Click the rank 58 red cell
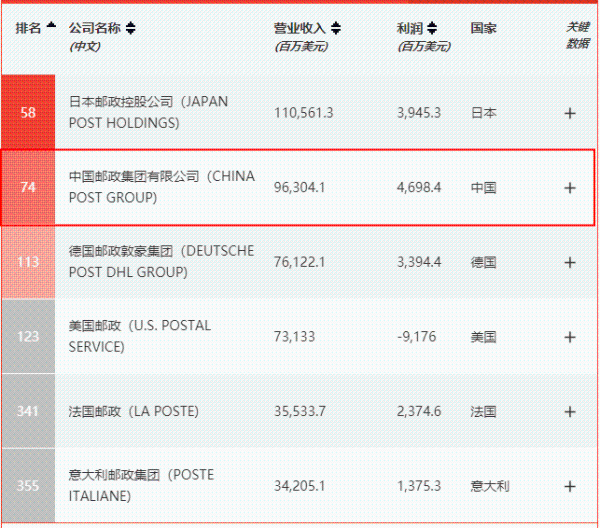 (28, 113)
